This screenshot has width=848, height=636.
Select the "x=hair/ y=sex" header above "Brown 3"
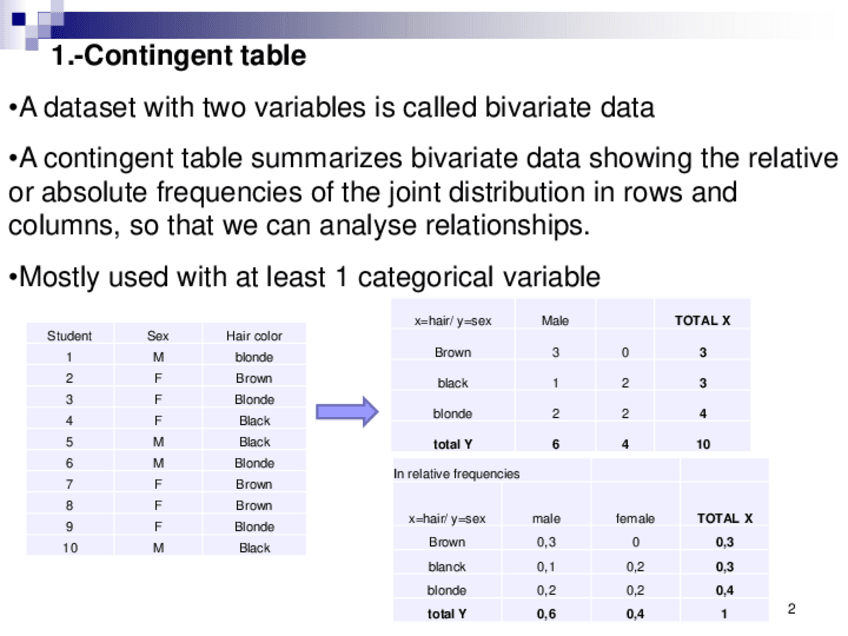(x=453, y=321)
